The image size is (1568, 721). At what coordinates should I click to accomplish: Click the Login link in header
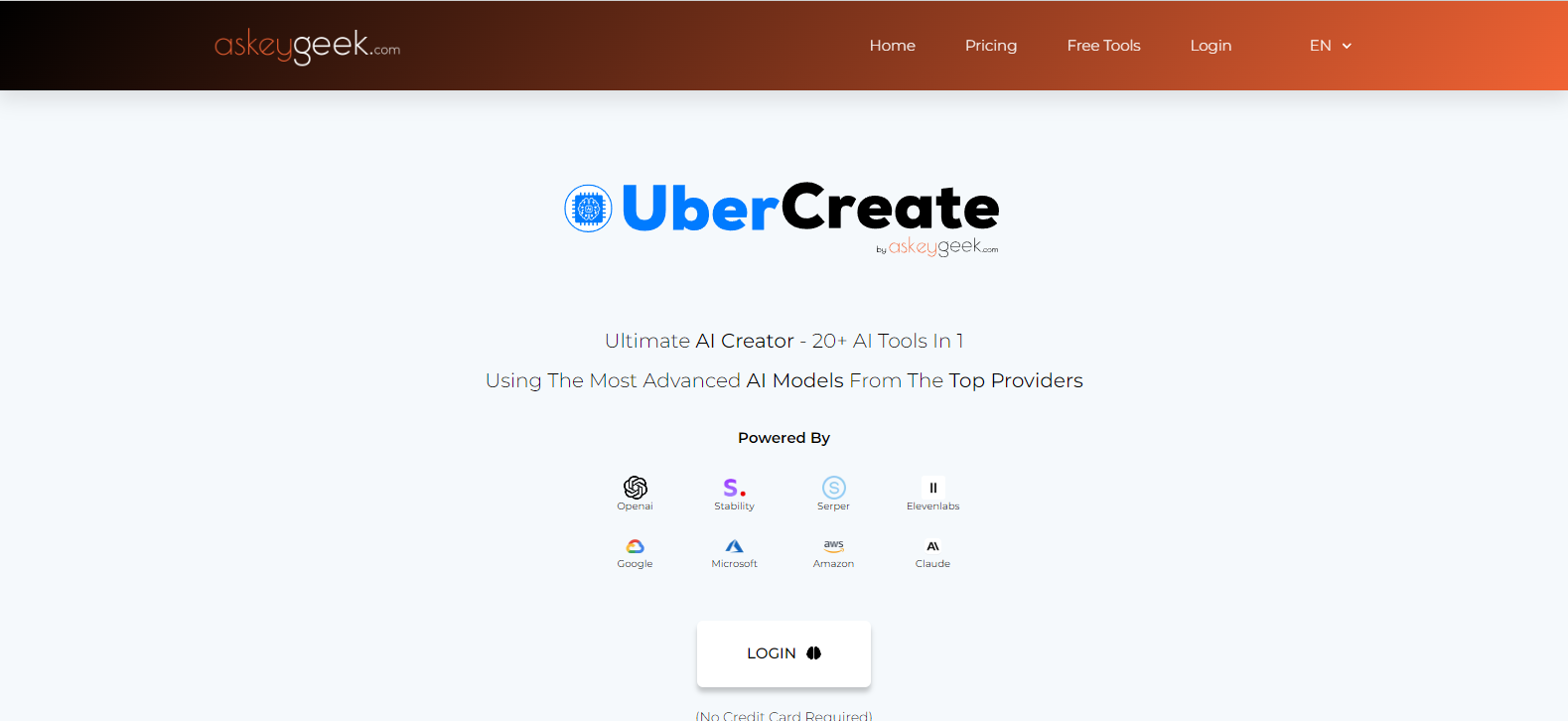[x=1211, y=46]
